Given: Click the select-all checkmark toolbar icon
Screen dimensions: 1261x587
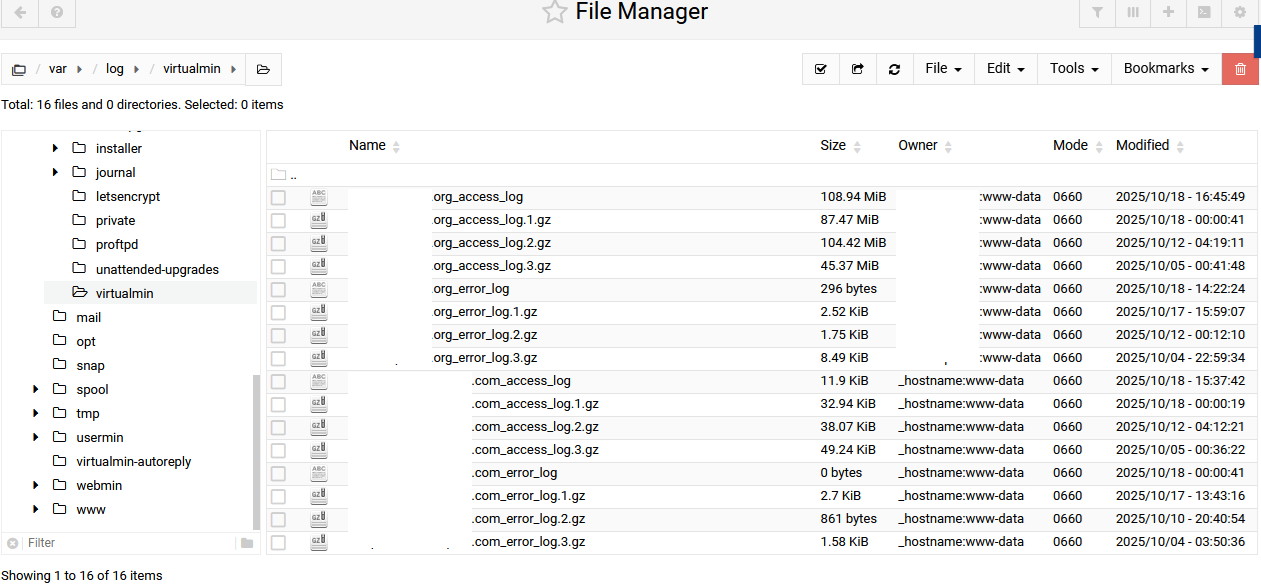Looking at the screenshot, I should 821,69.
